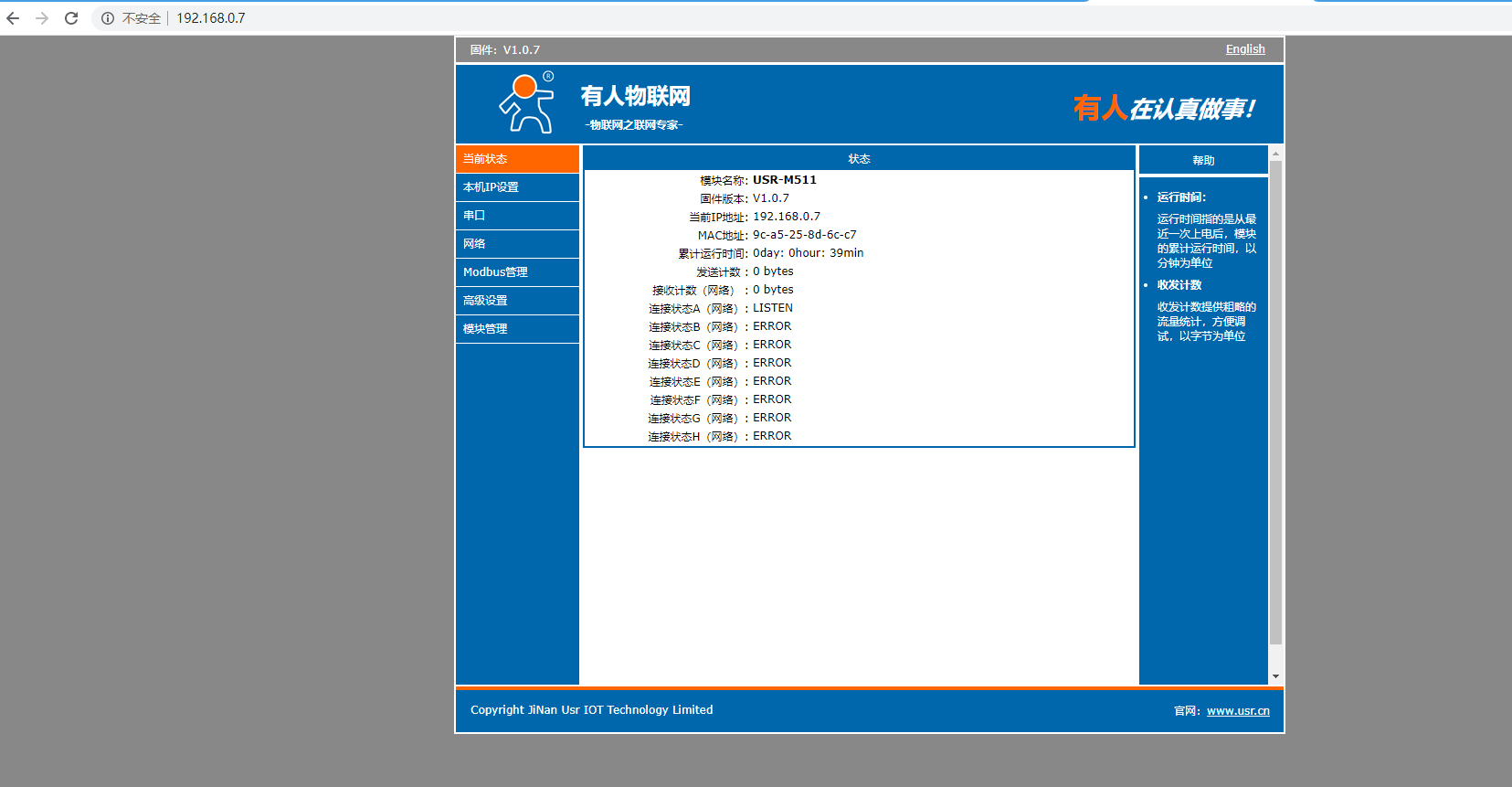The height and width of the screenshot is (787, 1512).
Task: Click the site info insecure icon
Action: pos(108,18)
